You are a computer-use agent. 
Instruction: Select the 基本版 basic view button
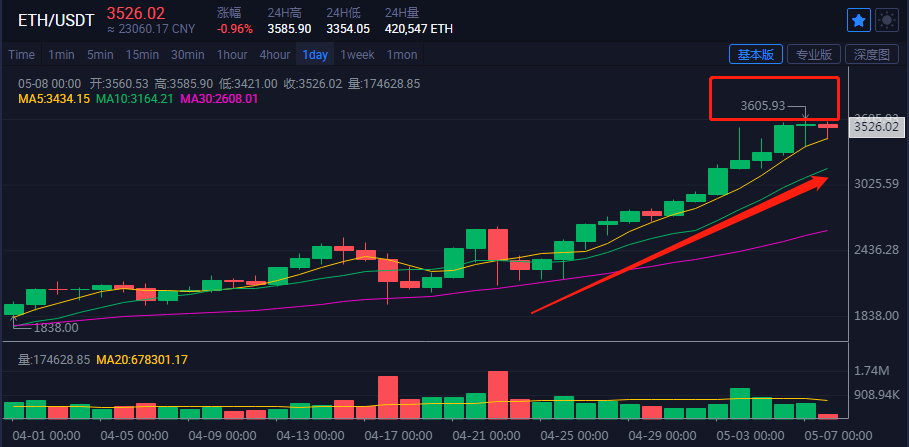[x=755, y=54]
